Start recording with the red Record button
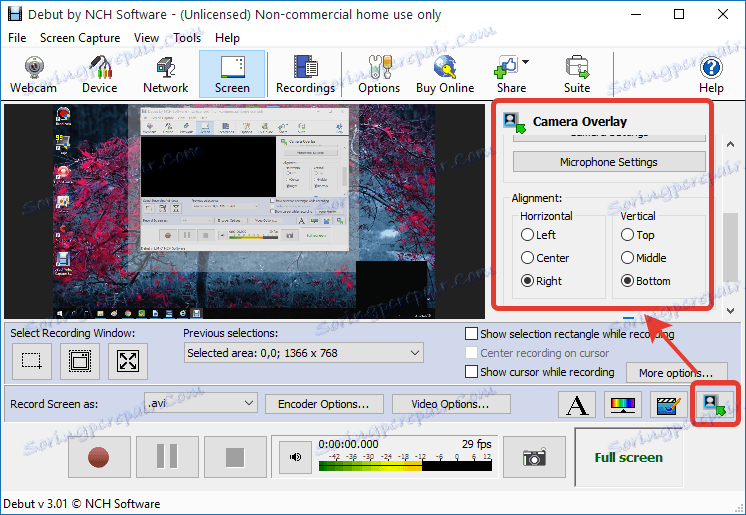The width and height of the screenshot is (746, 515). (99, 457)
